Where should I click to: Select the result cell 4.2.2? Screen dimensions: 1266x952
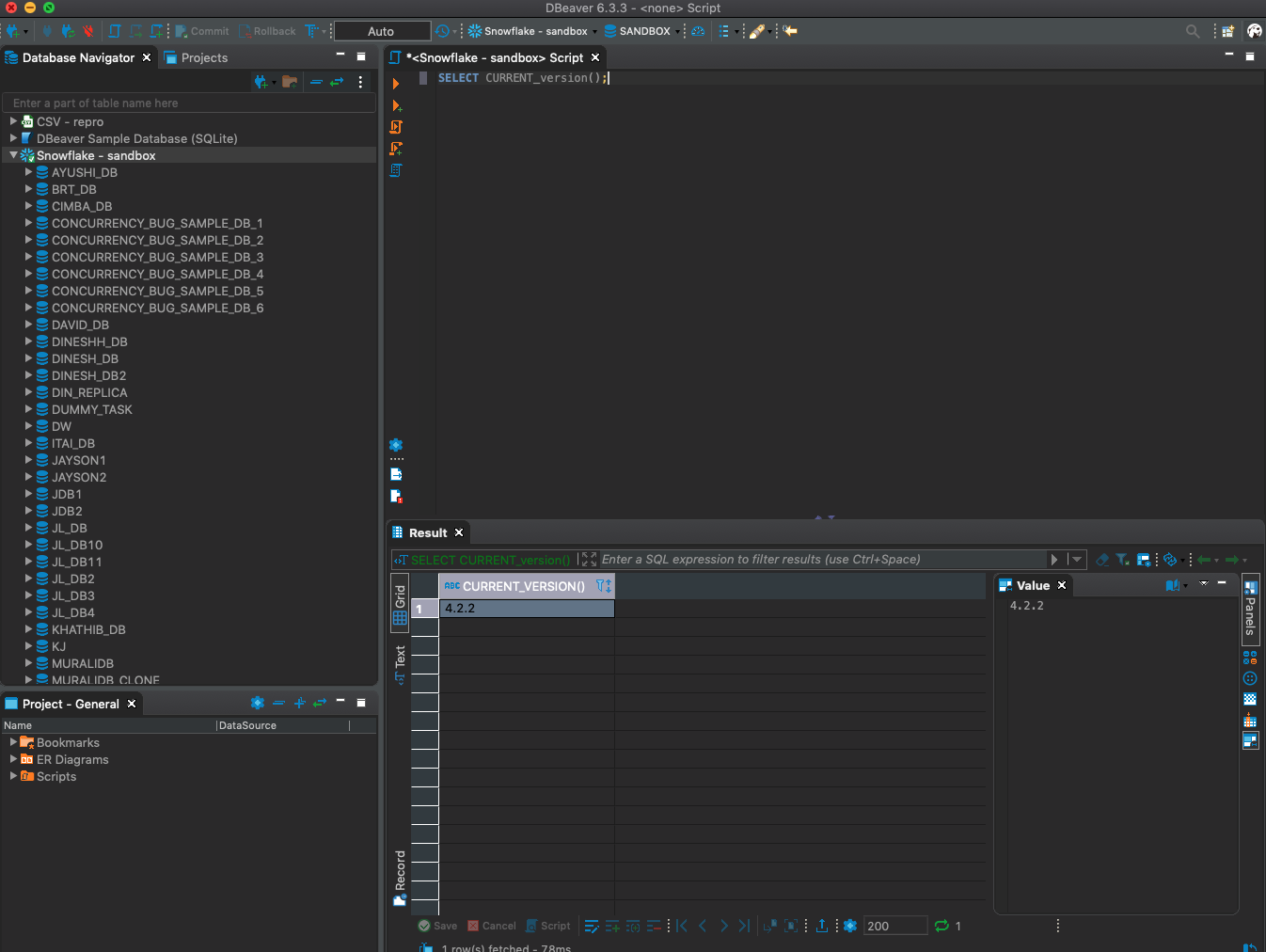pyautogui.click(x=527, y=609)
